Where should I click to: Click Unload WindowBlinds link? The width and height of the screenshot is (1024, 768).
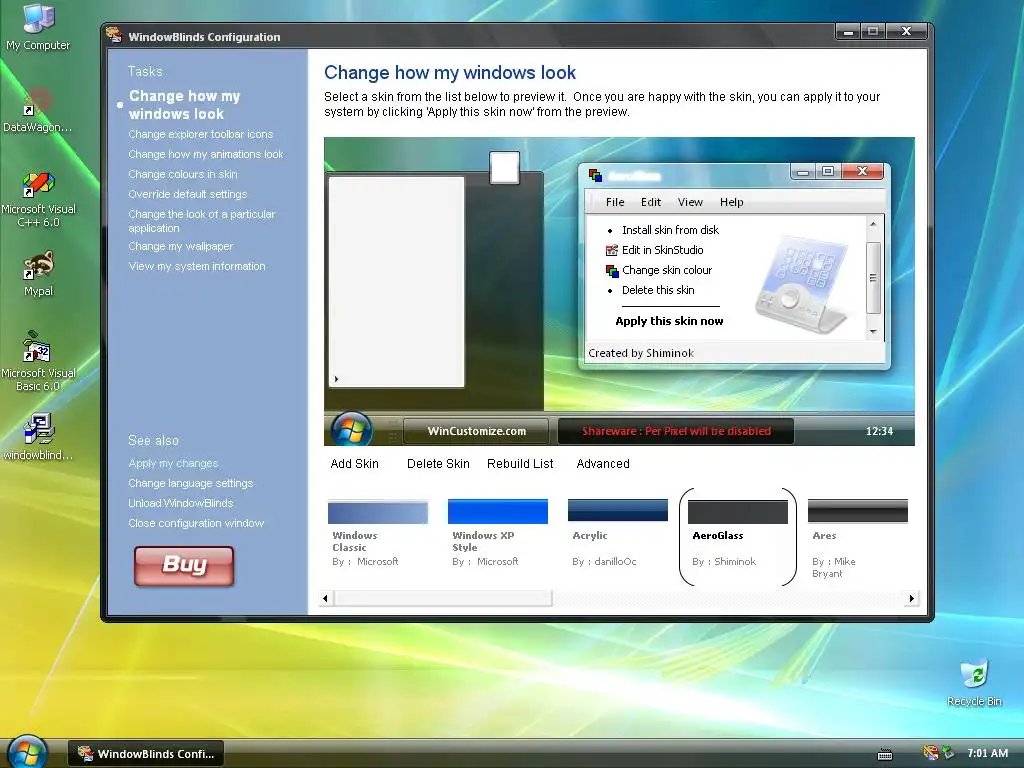coord(181,504)
